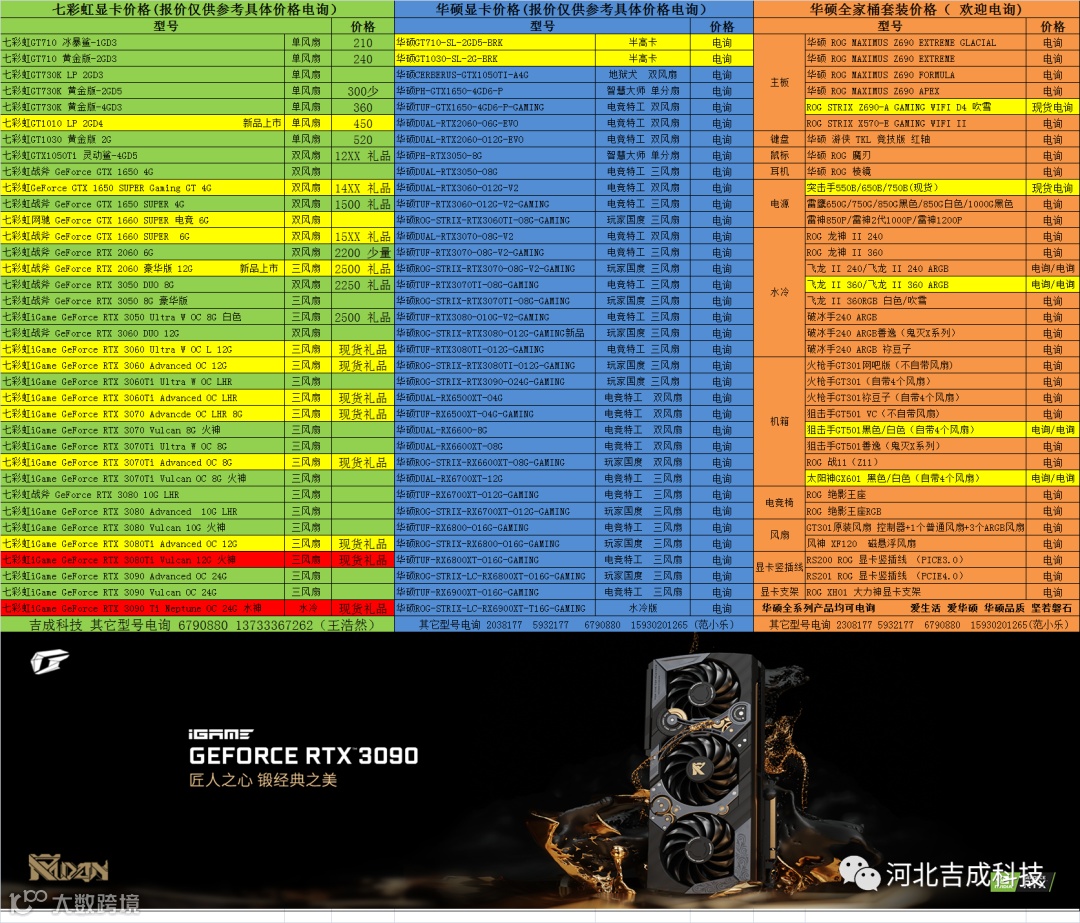This screenshot has width=1080, height=923.
Task: Click cell 华硕ROG-STRIX-RTX3060TI-O8G-GAMING
Action: pos(495,220)
